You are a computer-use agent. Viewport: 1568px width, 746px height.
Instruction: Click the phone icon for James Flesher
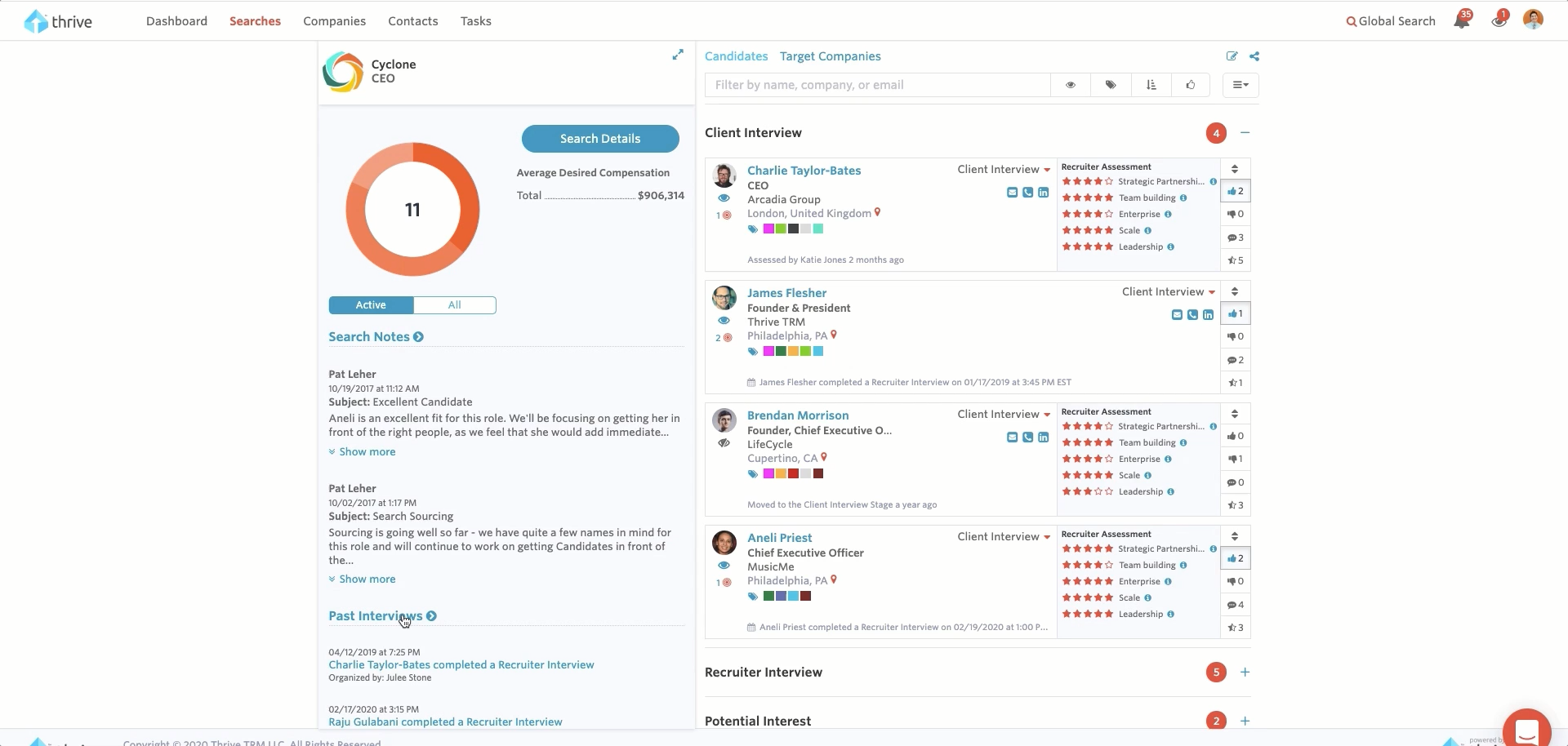point(1192,315)
